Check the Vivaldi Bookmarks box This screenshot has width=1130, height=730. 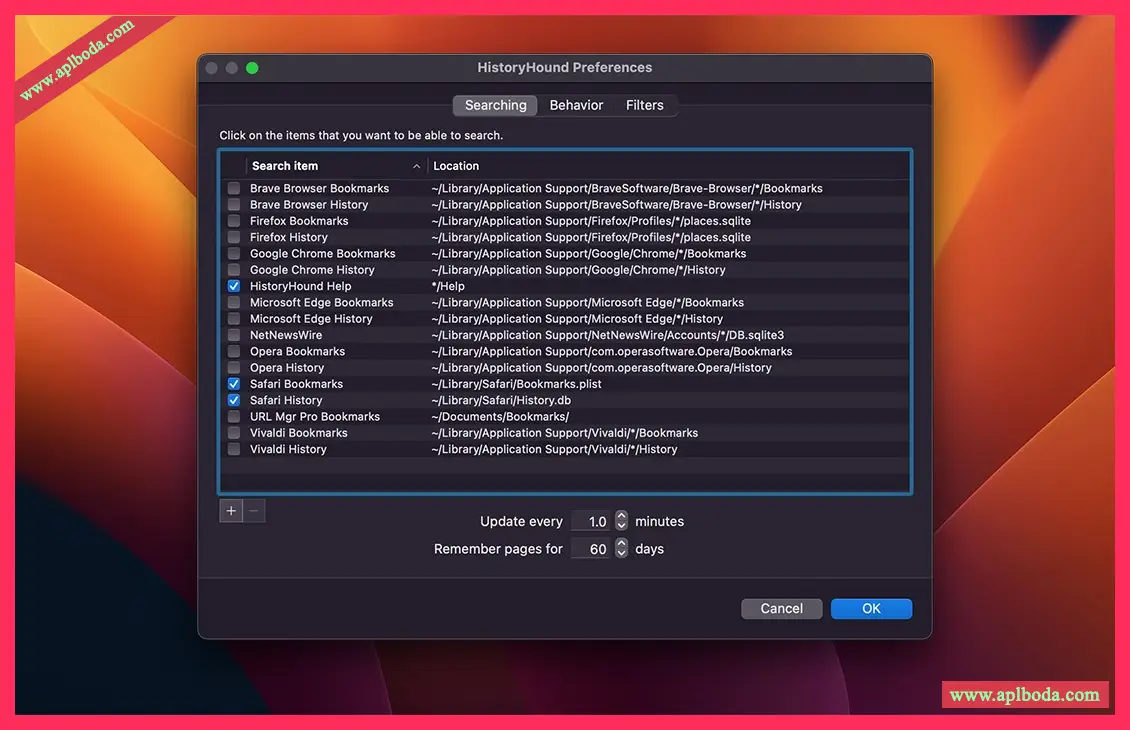point(233,433)
